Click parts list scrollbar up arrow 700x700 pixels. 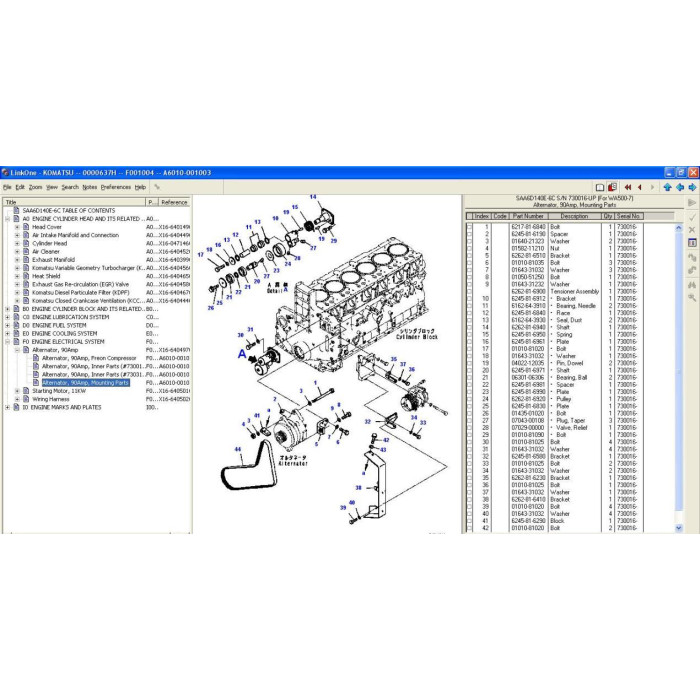pyautogui.click(x=679, y=228)
